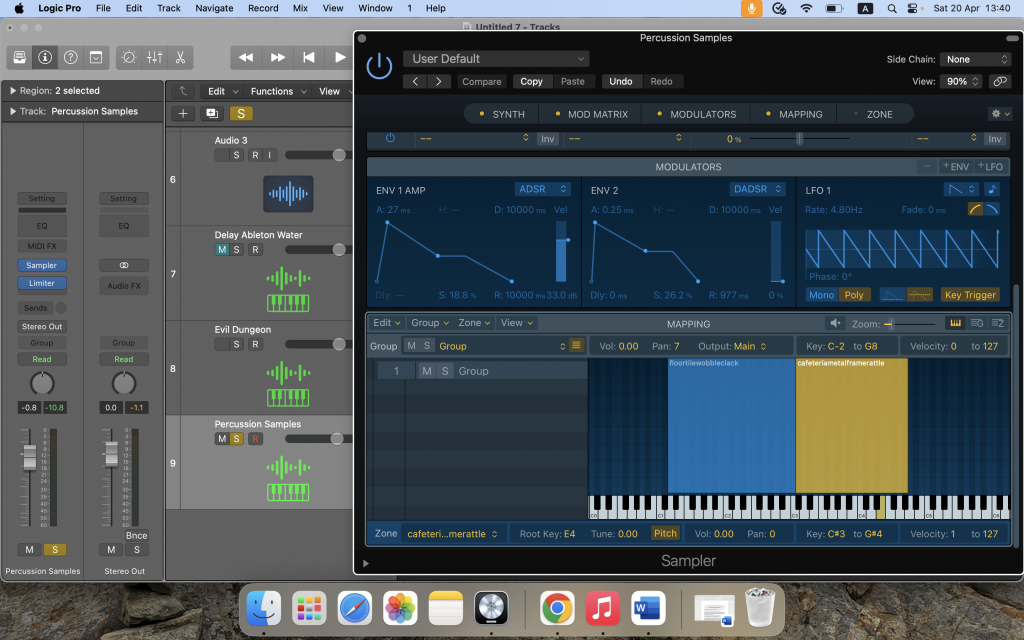Switch to the MOD MATRIX tab

click(591, 114)
